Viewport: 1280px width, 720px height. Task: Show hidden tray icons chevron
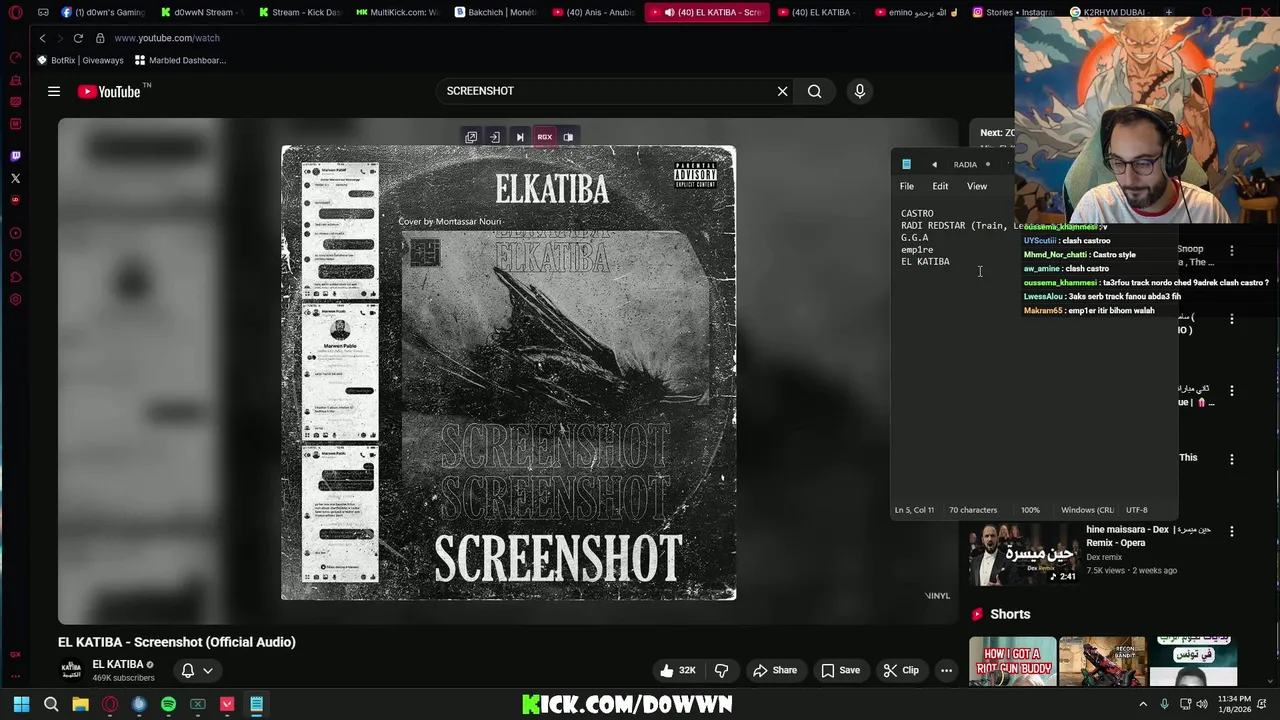1143,704
